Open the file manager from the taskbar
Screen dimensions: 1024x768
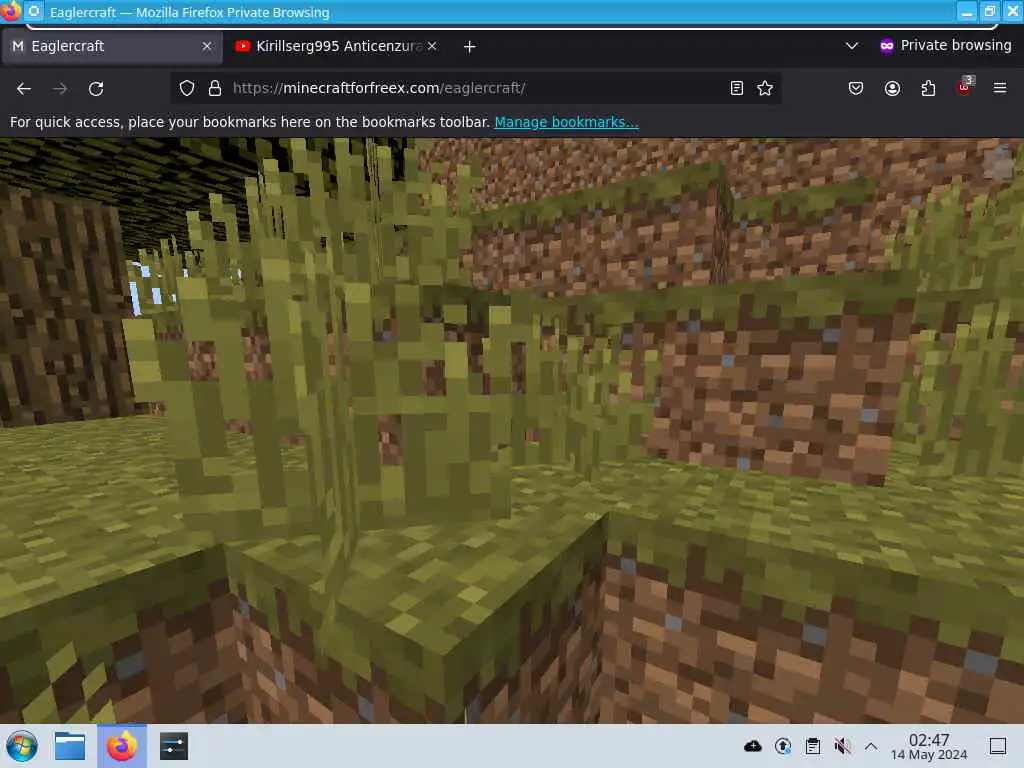tap(70, 746)
